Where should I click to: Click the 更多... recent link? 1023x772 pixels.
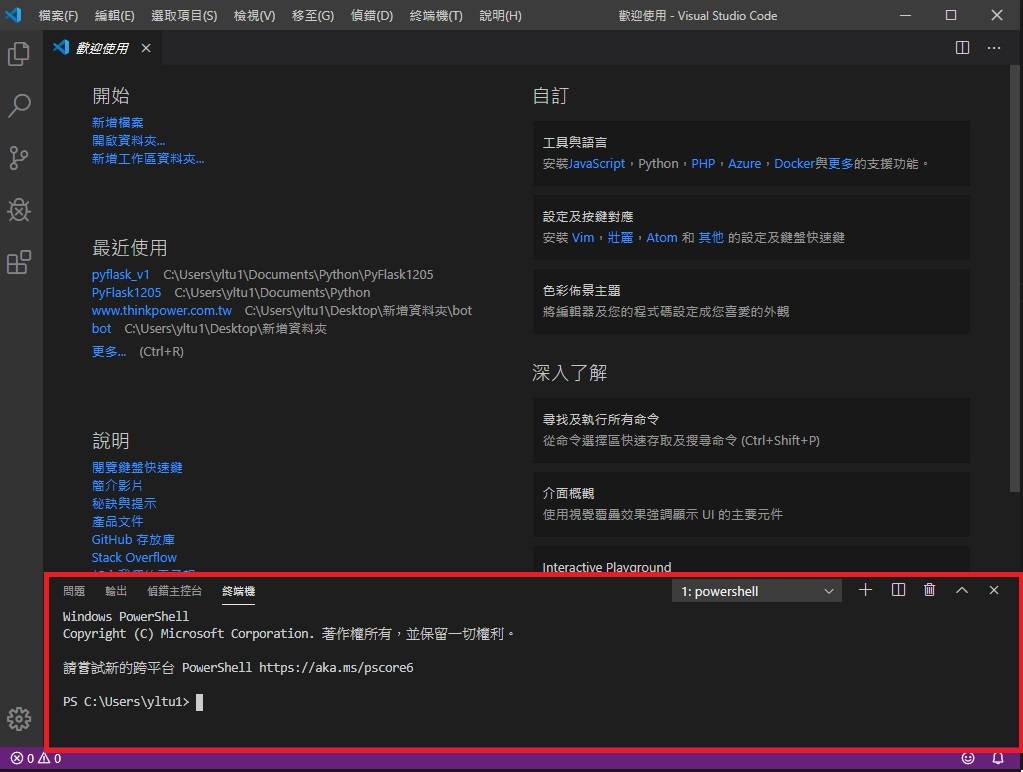pyautogui.click(x=109, y=352)
